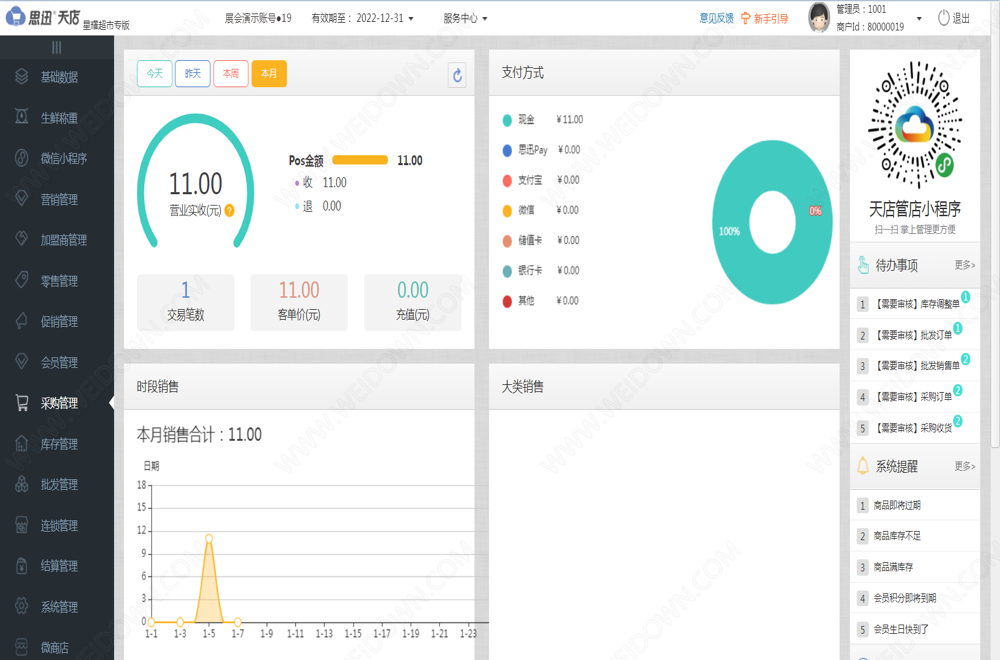Expand the 服务中心 dropdown menu
The height and width of the screenshot is (660, 1000).
pyautogui.click(x=466, y=18)
